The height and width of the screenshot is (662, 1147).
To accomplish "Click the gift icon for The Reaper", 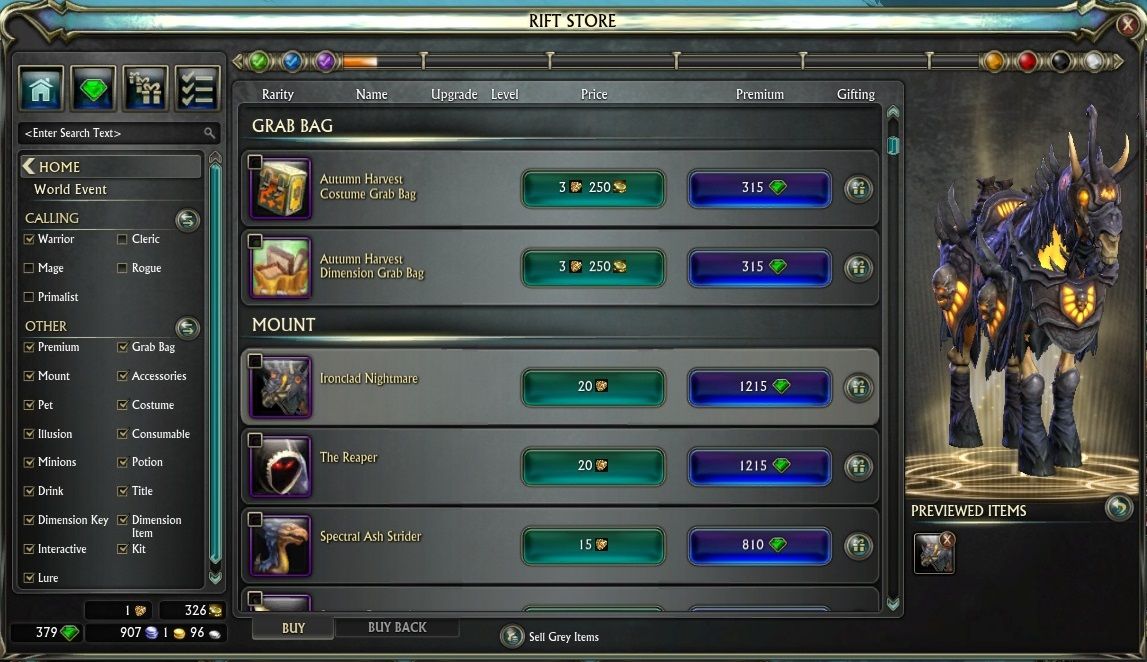I will tap(858, 466).
